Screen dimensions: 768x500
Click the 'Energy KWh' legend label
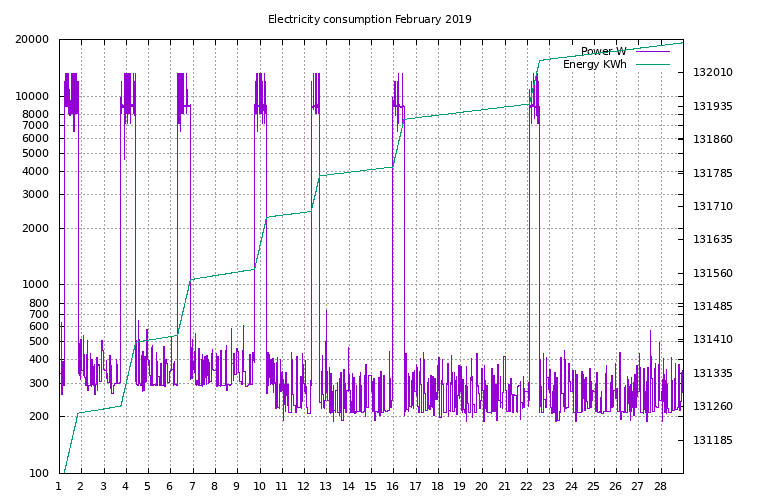[x=594, y=64]
